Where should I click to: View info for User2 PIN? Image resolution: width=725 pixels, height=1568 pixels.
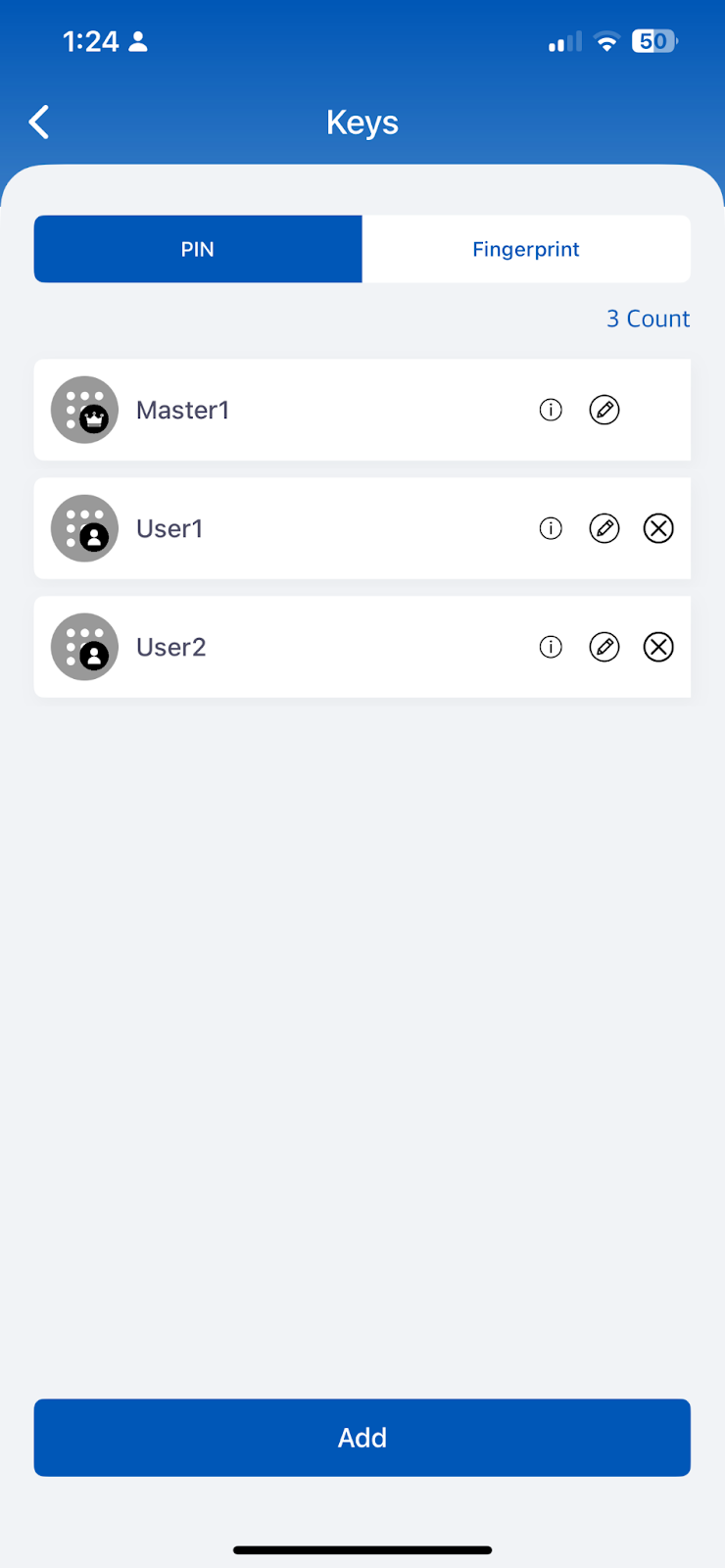(551, 647)
